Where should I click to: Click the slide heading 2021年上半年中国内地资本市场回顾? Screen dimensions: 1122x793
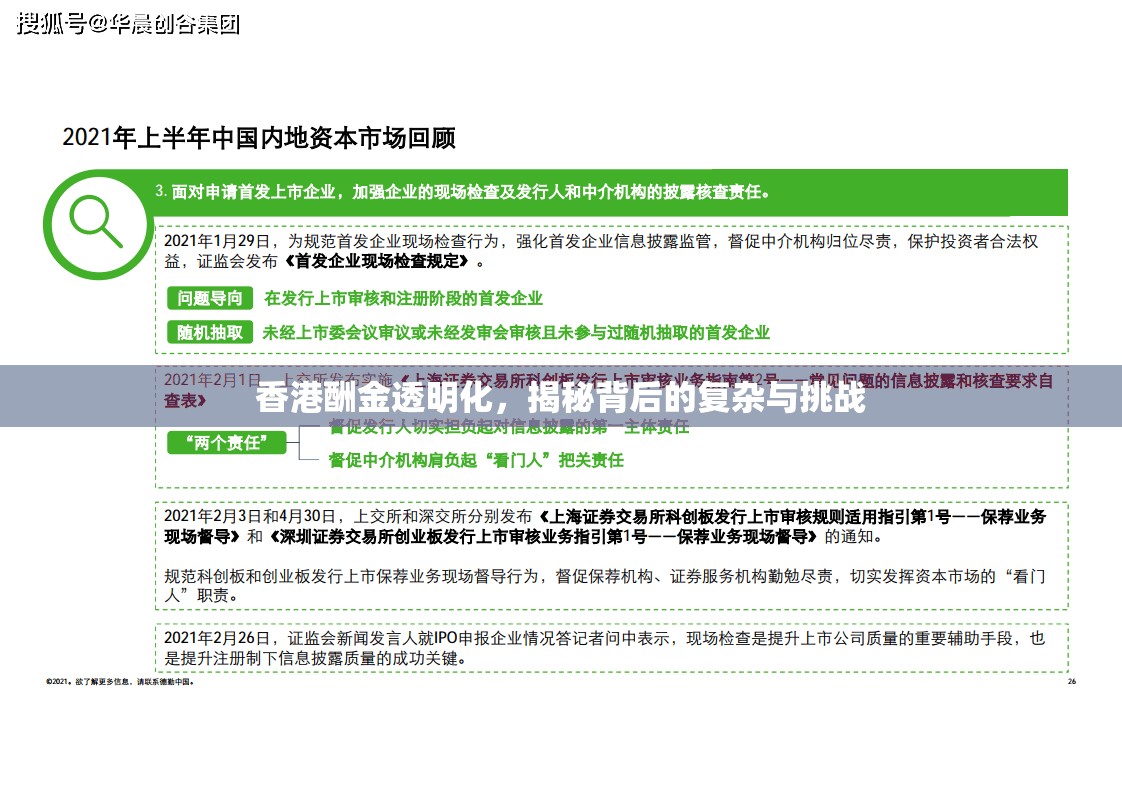[x=259, y=137]
